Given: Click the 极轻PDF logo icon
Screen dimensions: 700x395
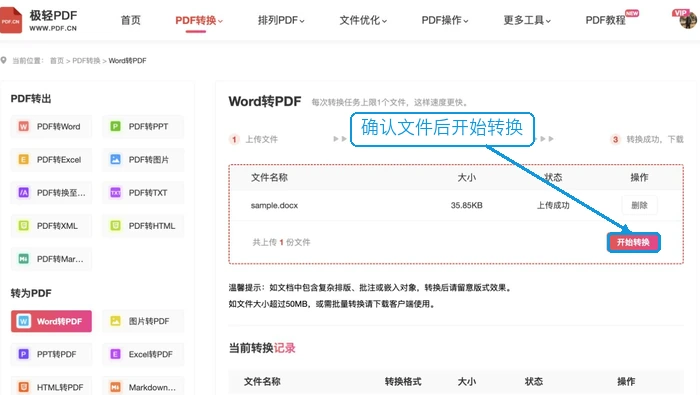Looking at the screenshot, I should pyautogui.click(x=11, y=20).
